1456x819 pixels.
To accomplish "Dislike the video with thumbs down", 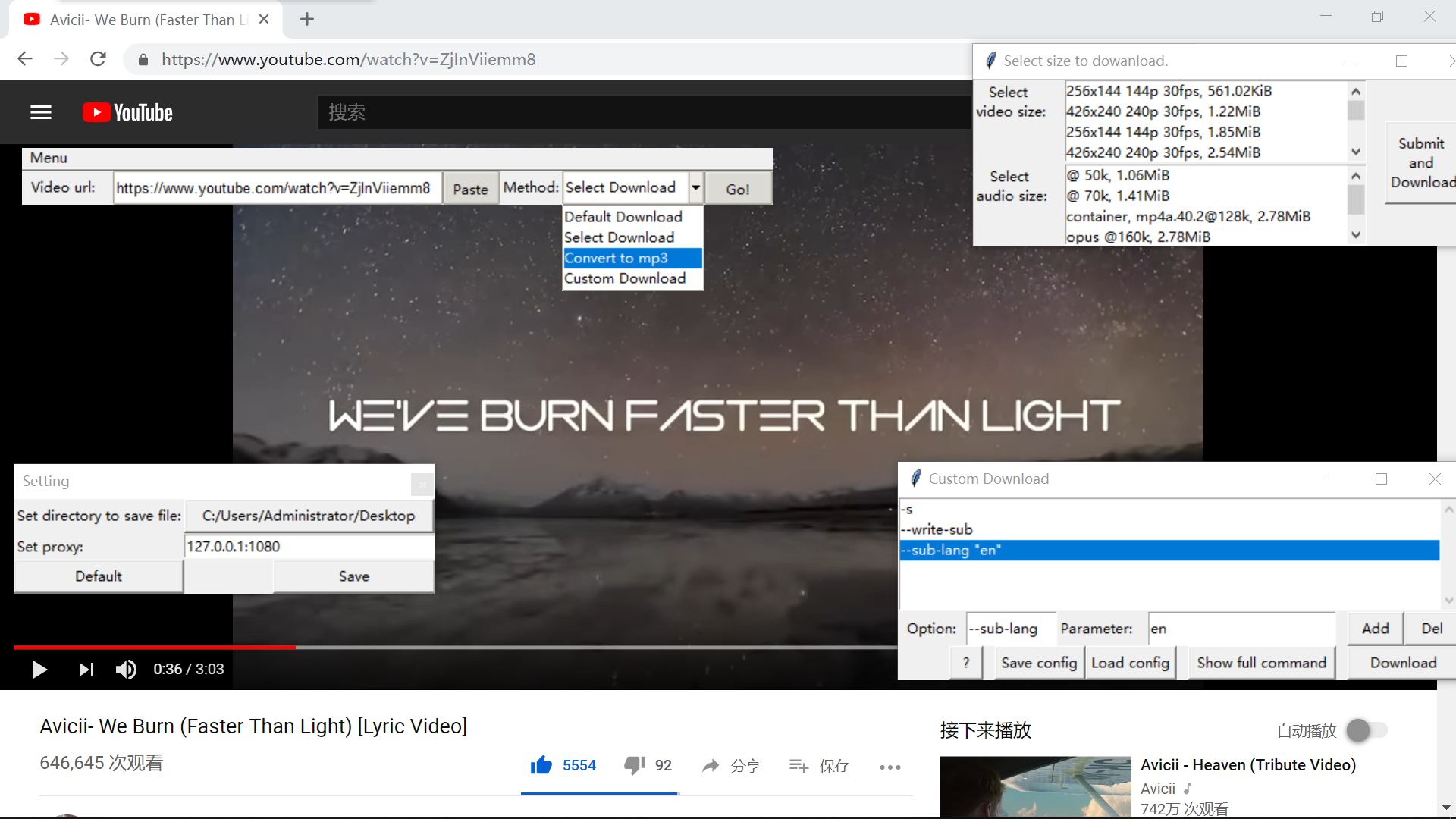I will coord(634,765).
